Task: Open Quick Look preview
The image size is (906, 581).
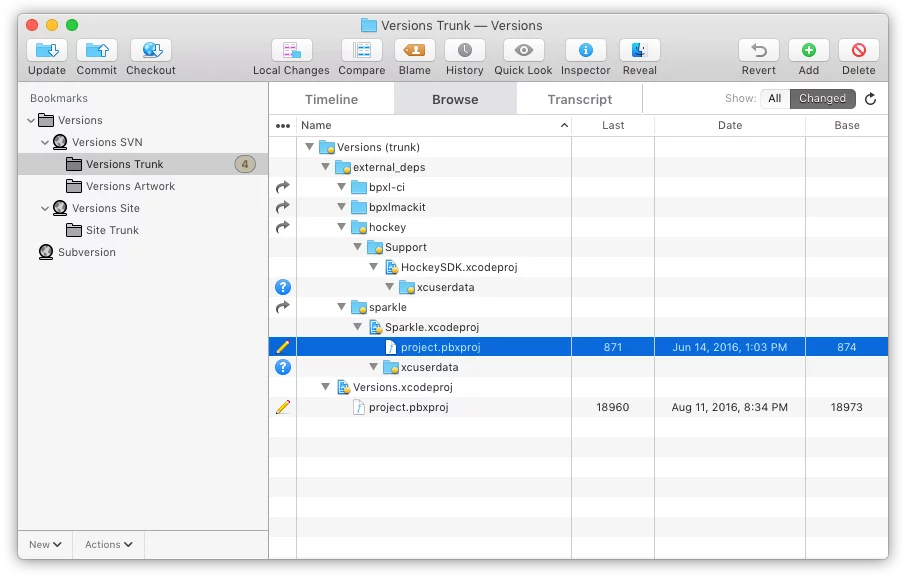Action: pos(523,50)
